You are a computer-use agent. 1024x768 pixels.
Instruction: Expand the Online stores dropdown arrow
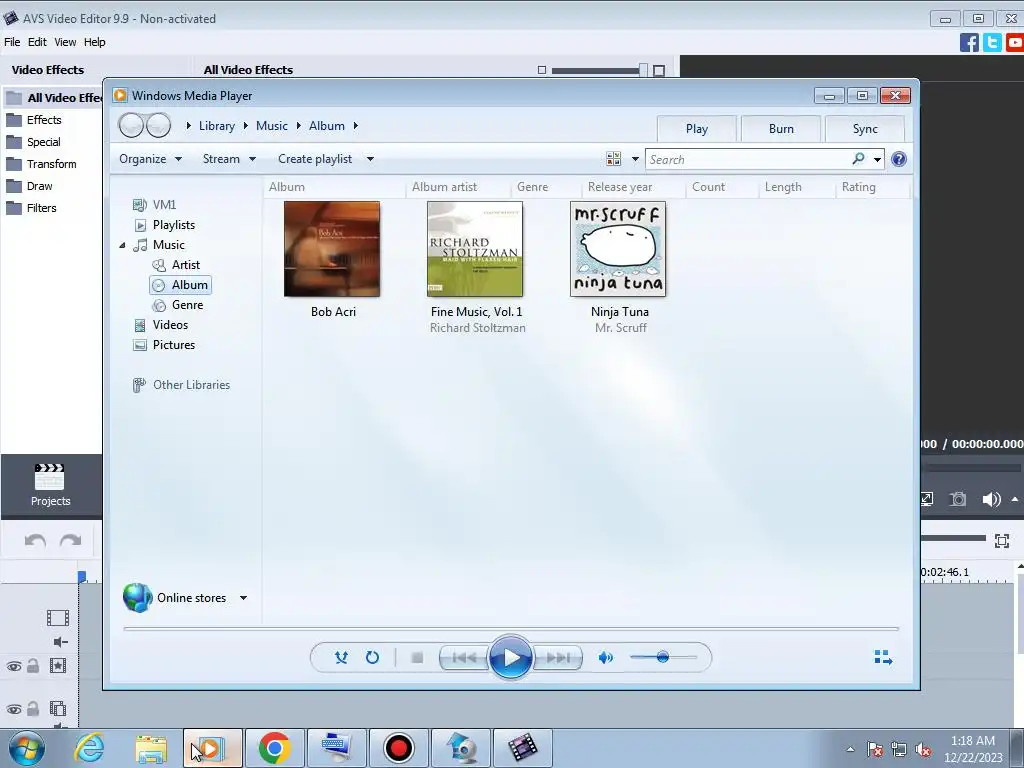(x=243, y=598)
